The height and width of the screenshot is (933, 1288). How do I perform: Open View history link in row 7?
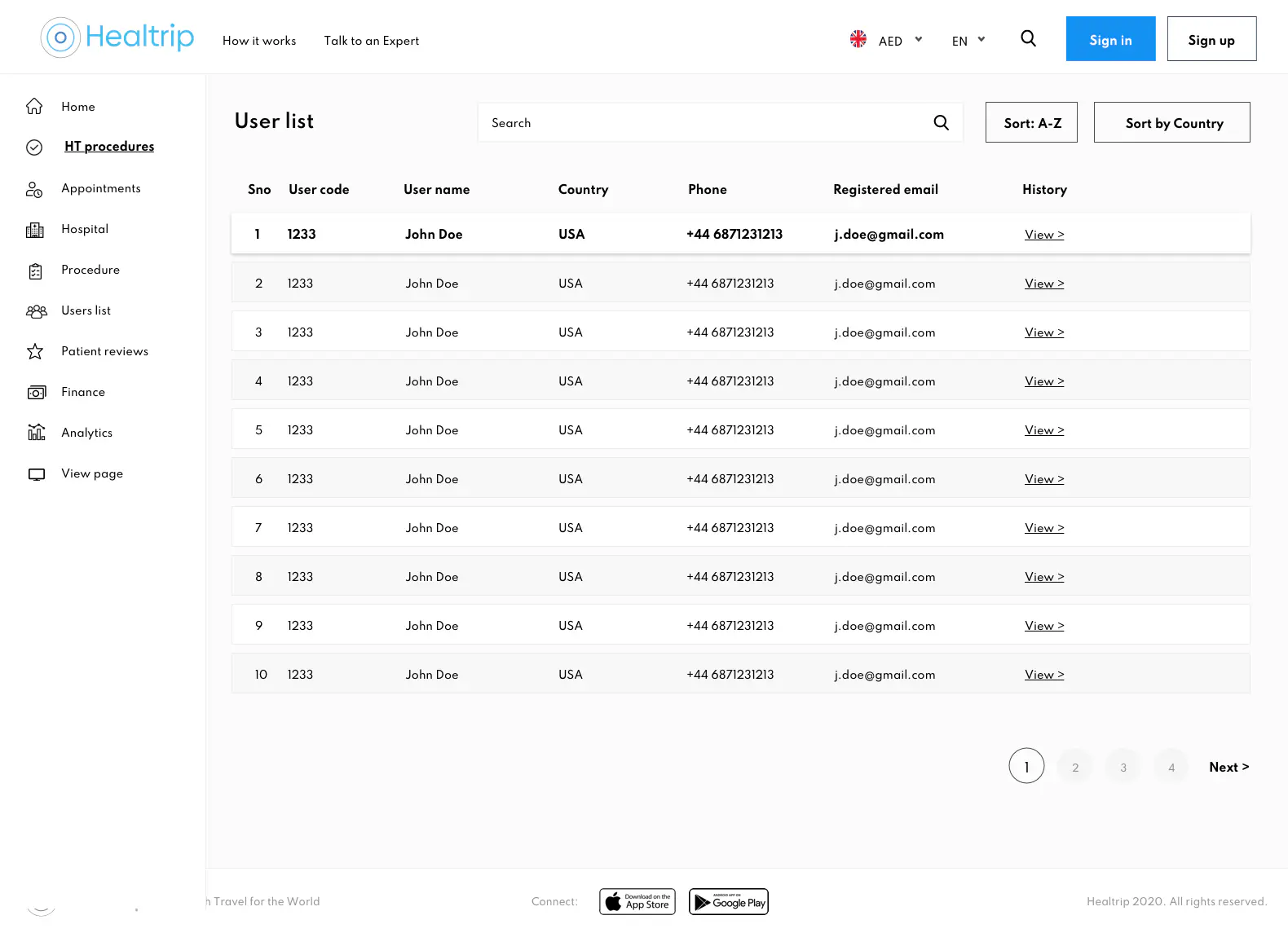[1044, 528]
